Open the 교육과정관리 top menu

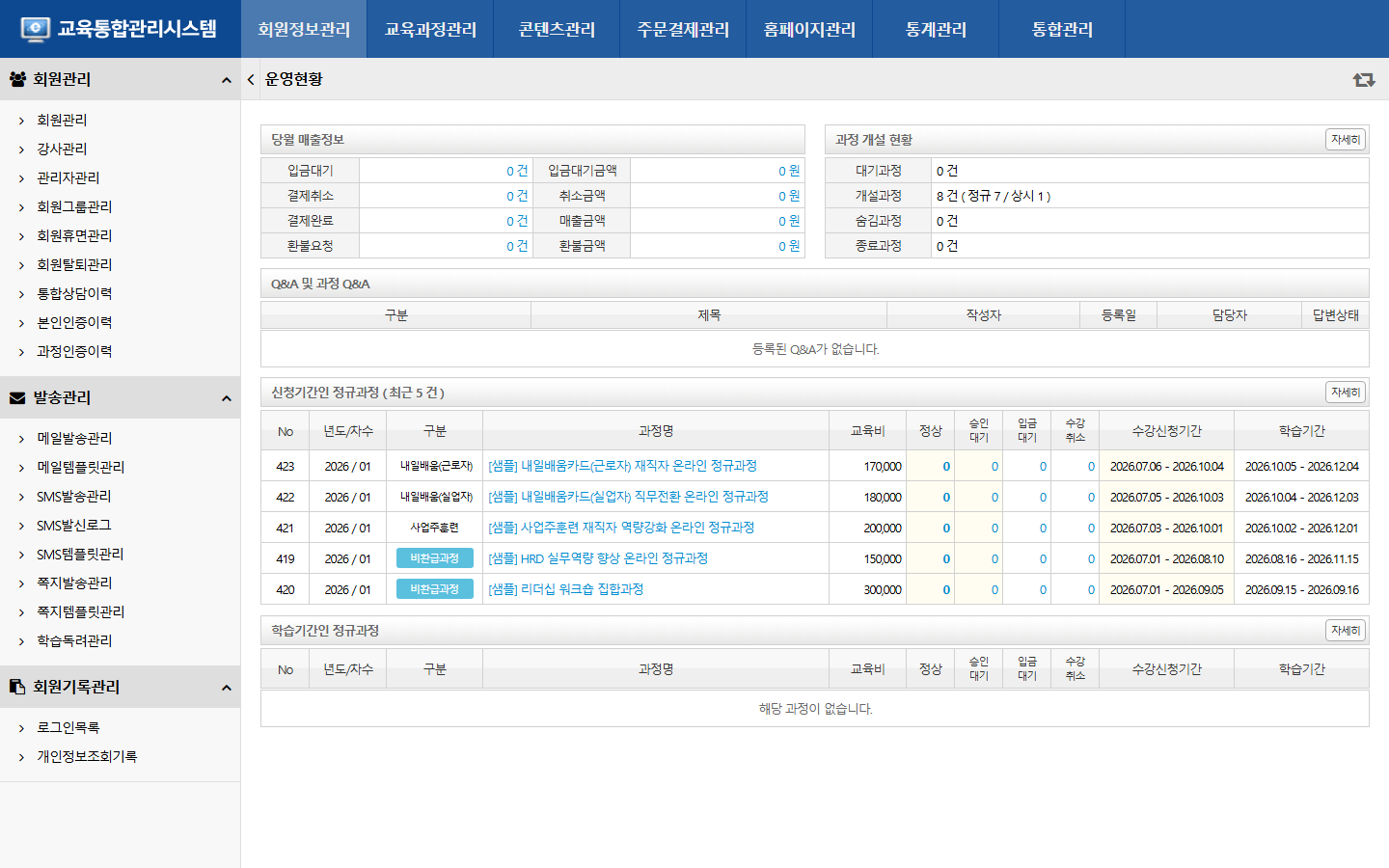[x=430, y=29]
